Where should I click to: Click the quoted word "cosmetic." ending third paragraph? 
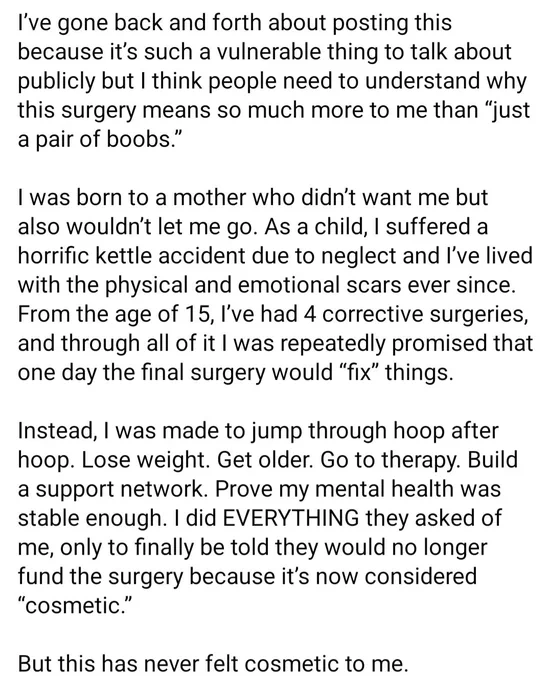click(x=73, y=605)
